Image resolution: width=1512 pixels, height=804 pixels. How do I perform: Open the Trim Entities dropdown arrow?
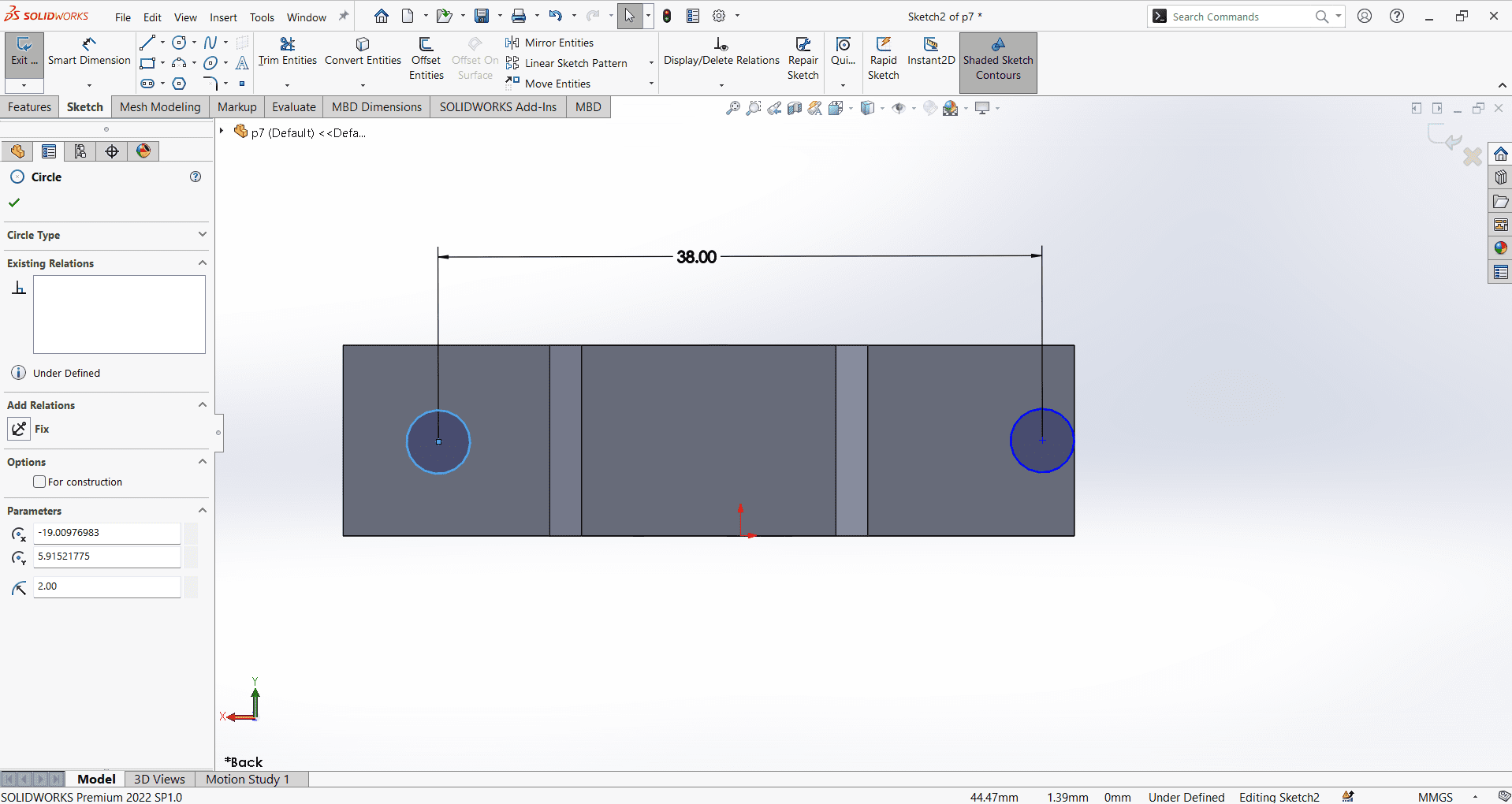click(288, 85)
